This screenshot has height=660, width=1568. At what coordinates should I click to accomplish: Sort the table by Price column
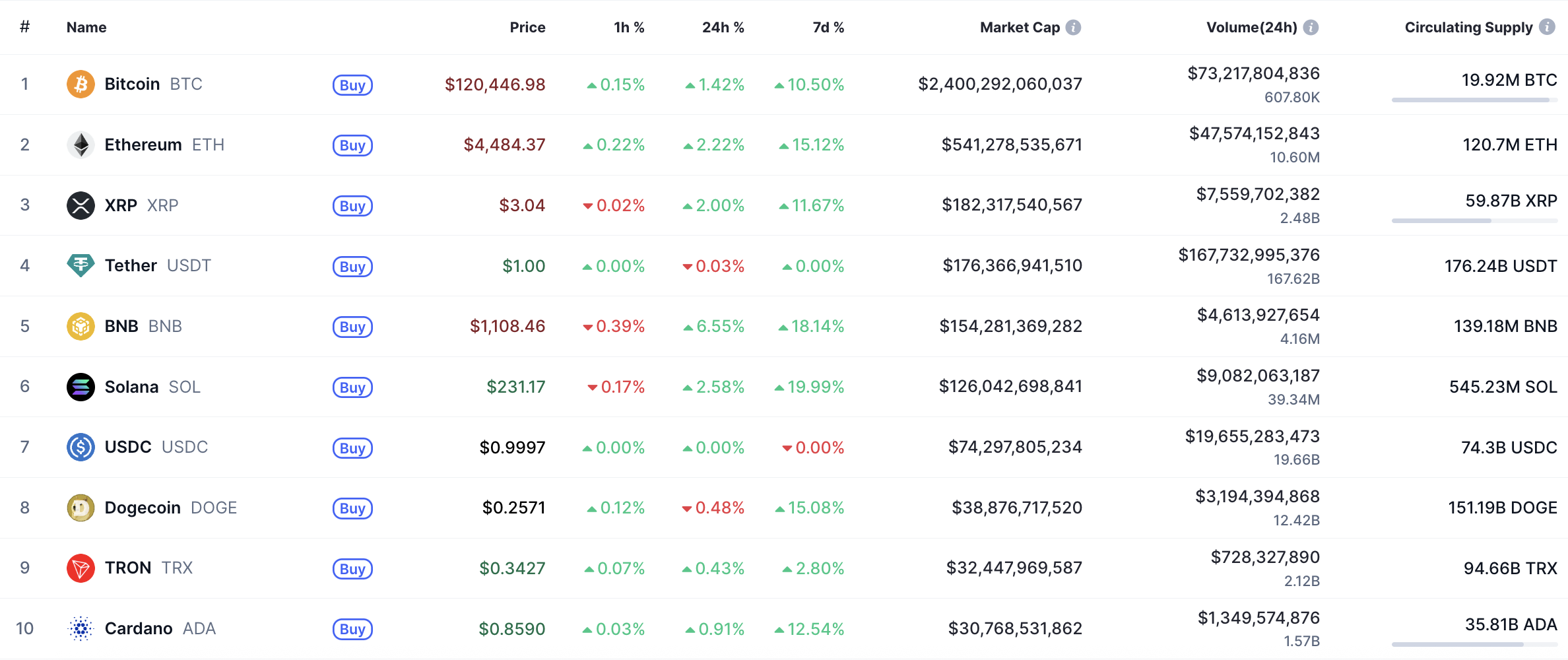pyautogui.click(x=527, y=28)
